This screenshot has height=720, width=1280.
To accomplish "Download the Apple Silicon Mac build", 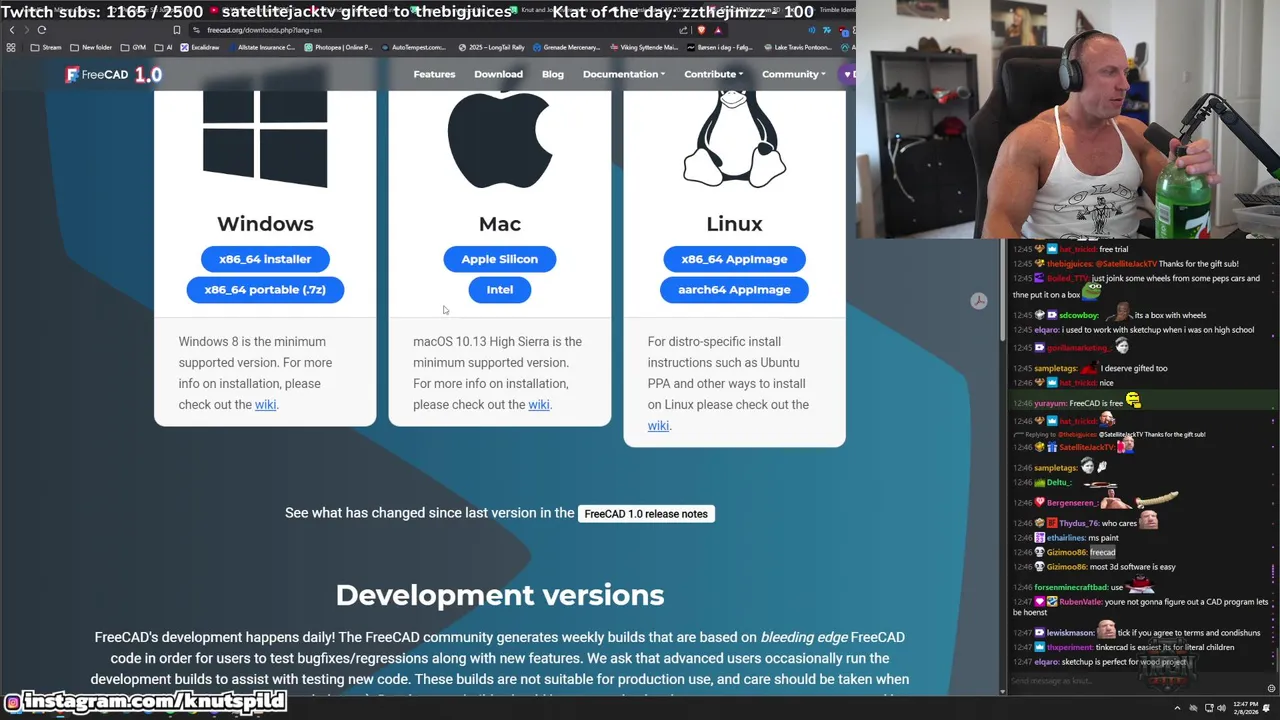I will pos(500,259).
